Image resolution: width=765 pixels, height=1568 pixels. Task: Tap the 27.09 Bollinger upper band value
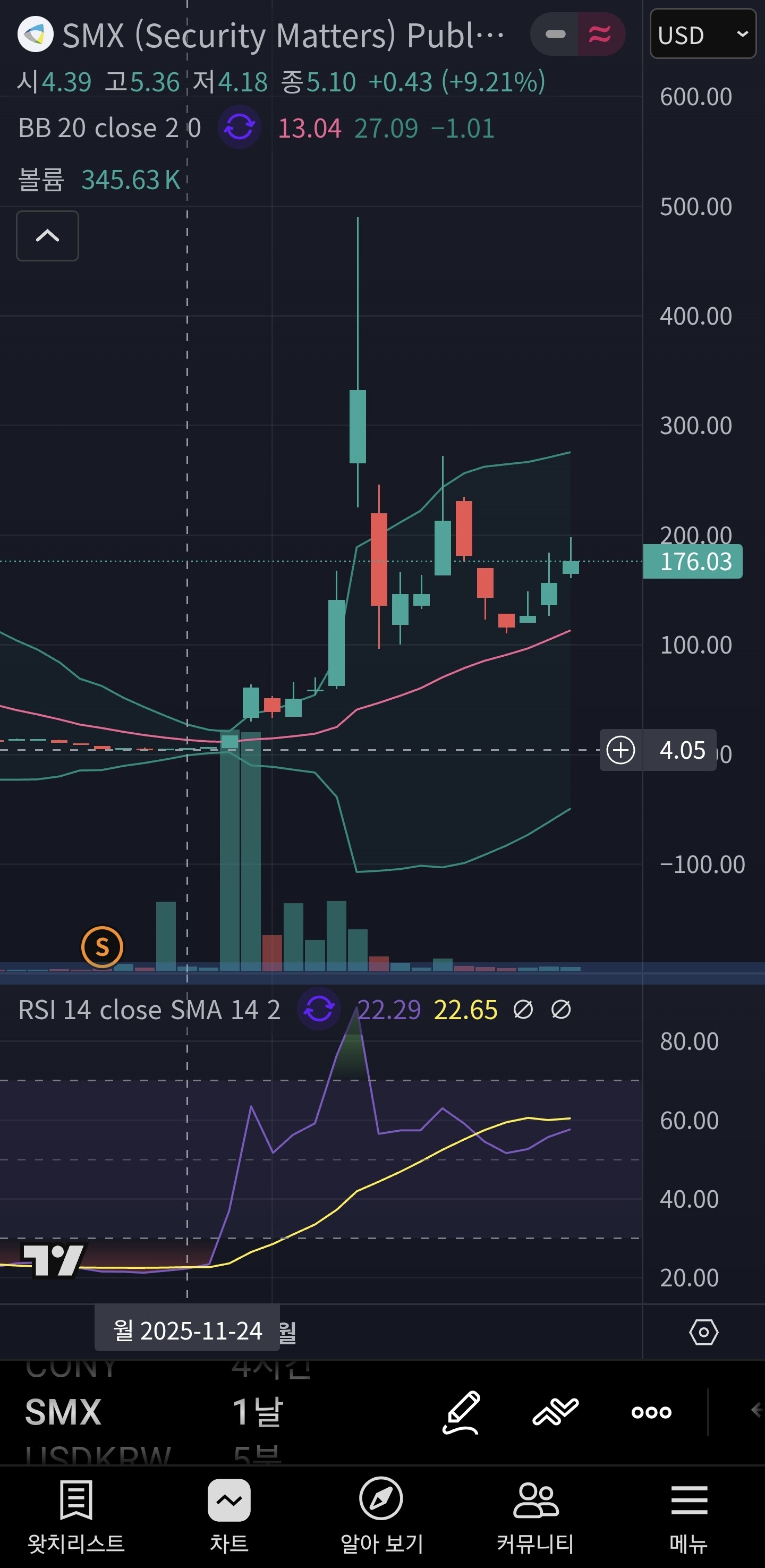[386, 129]
